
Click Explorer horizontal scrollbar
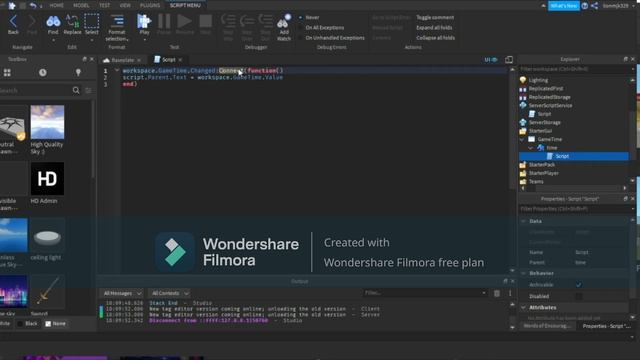coord(574,188)
